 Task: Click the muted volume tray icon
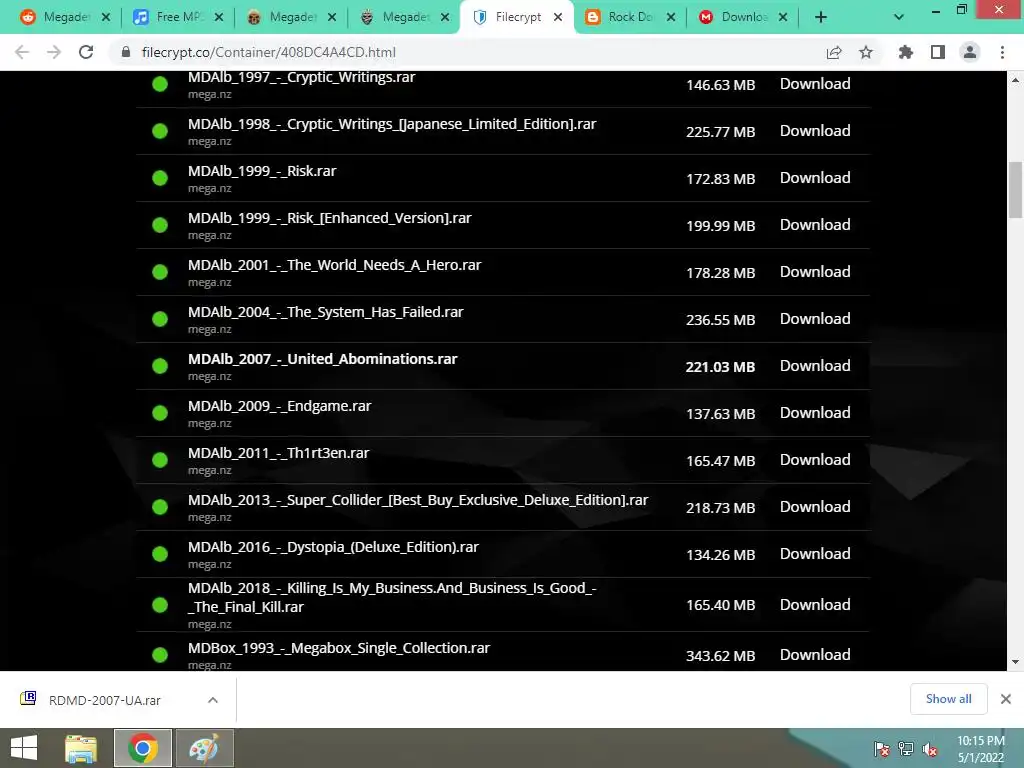tap(930, 749)
